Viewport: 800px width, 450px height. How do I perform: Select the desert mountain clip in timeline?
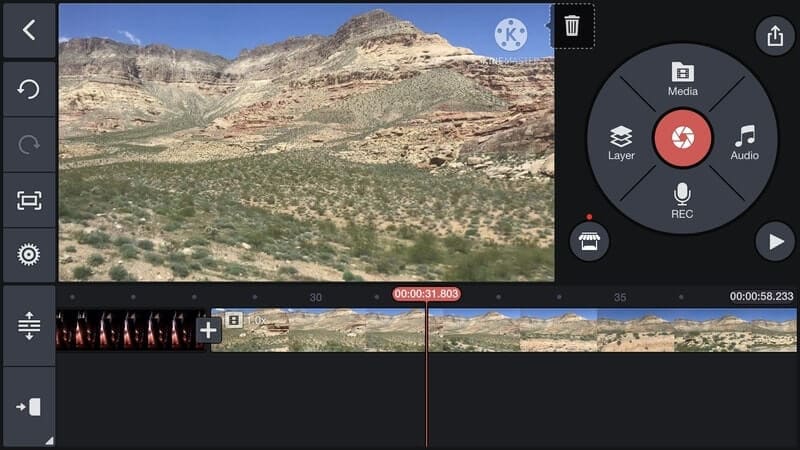click(504, 330)
